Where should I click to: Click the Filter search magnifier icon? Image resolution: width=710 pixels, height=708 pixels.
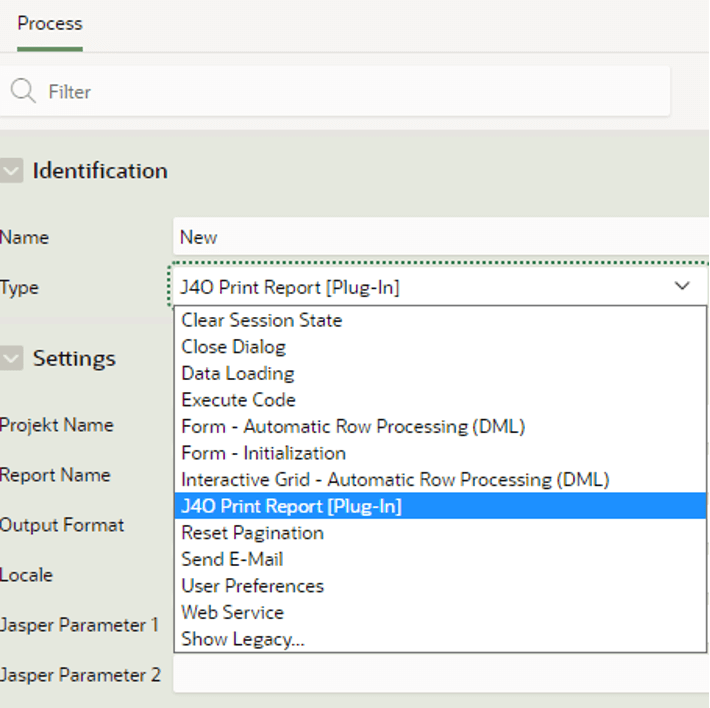(x=23, y=91)
